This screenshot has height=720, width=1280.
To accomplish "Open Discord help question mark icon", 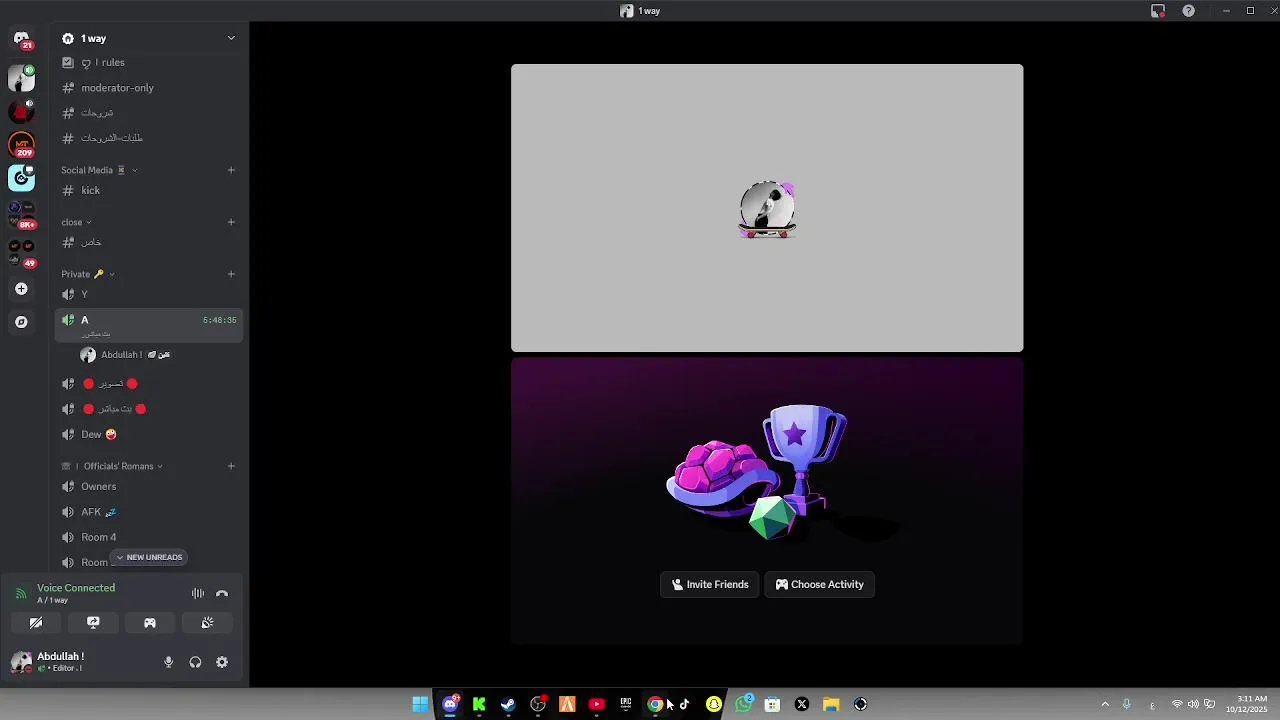I will (x=1188, y=11).
